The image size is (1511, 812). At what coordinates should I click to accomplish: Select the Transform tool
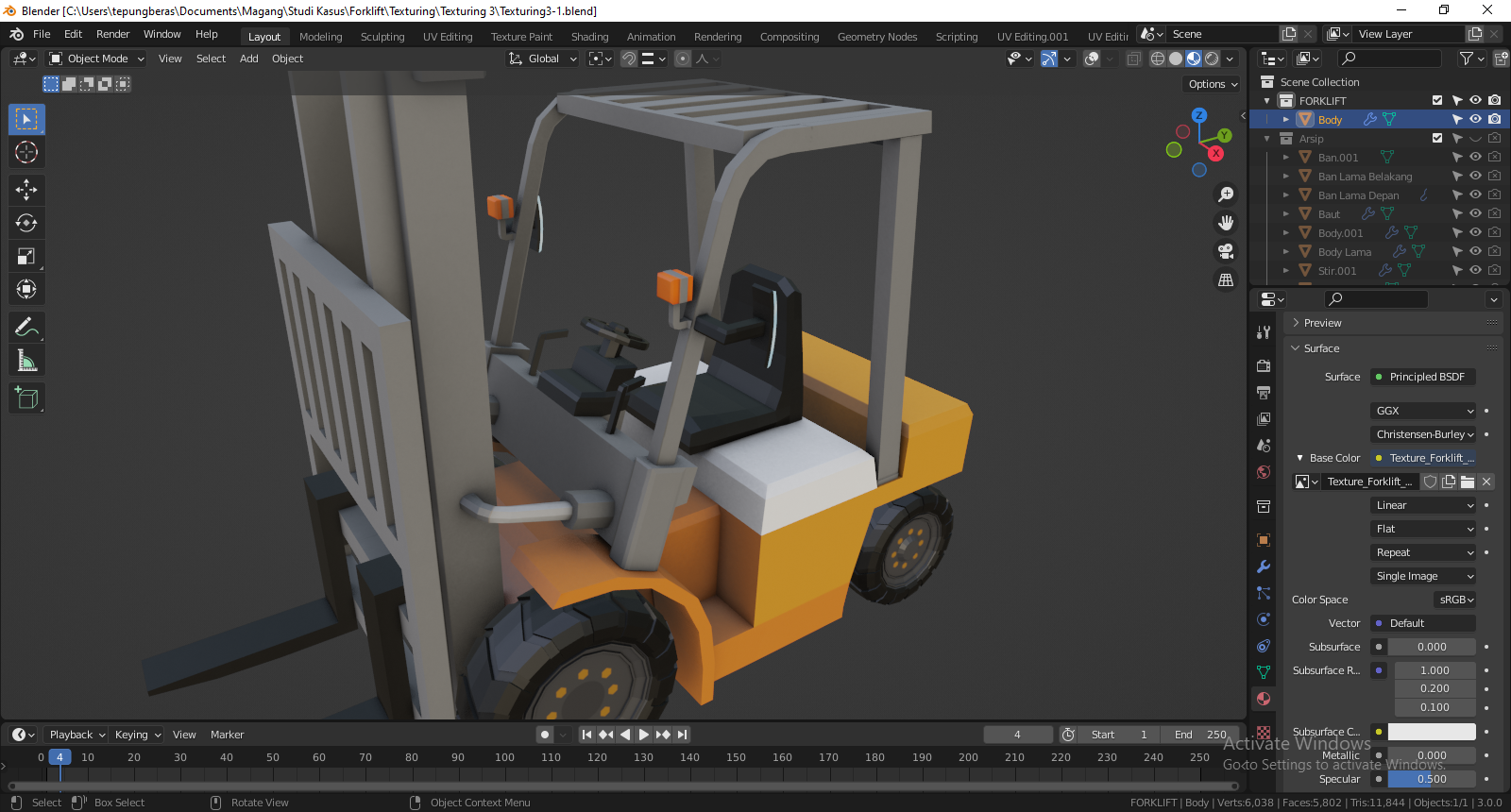click(x=26, y=289)
